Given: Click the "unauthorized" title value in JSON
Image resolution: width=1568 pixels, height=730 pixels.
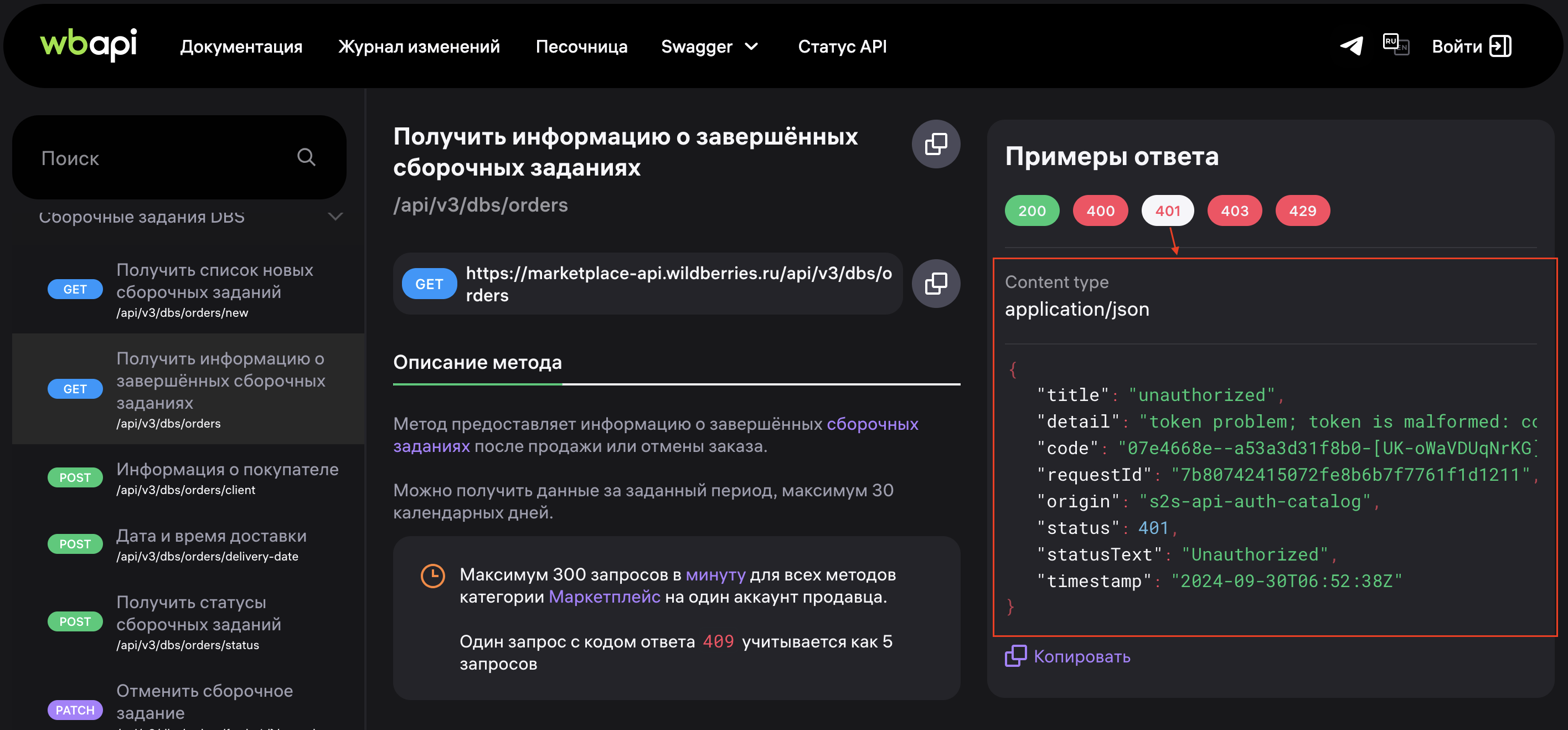Looking at the screenshot, I should [1200, 395].
